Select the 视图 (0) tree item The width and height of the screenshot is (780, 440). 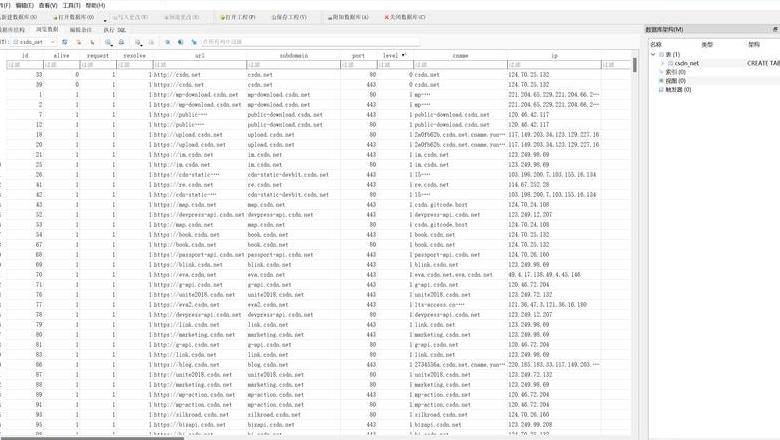pyautogui.click(x=676, y=81)
